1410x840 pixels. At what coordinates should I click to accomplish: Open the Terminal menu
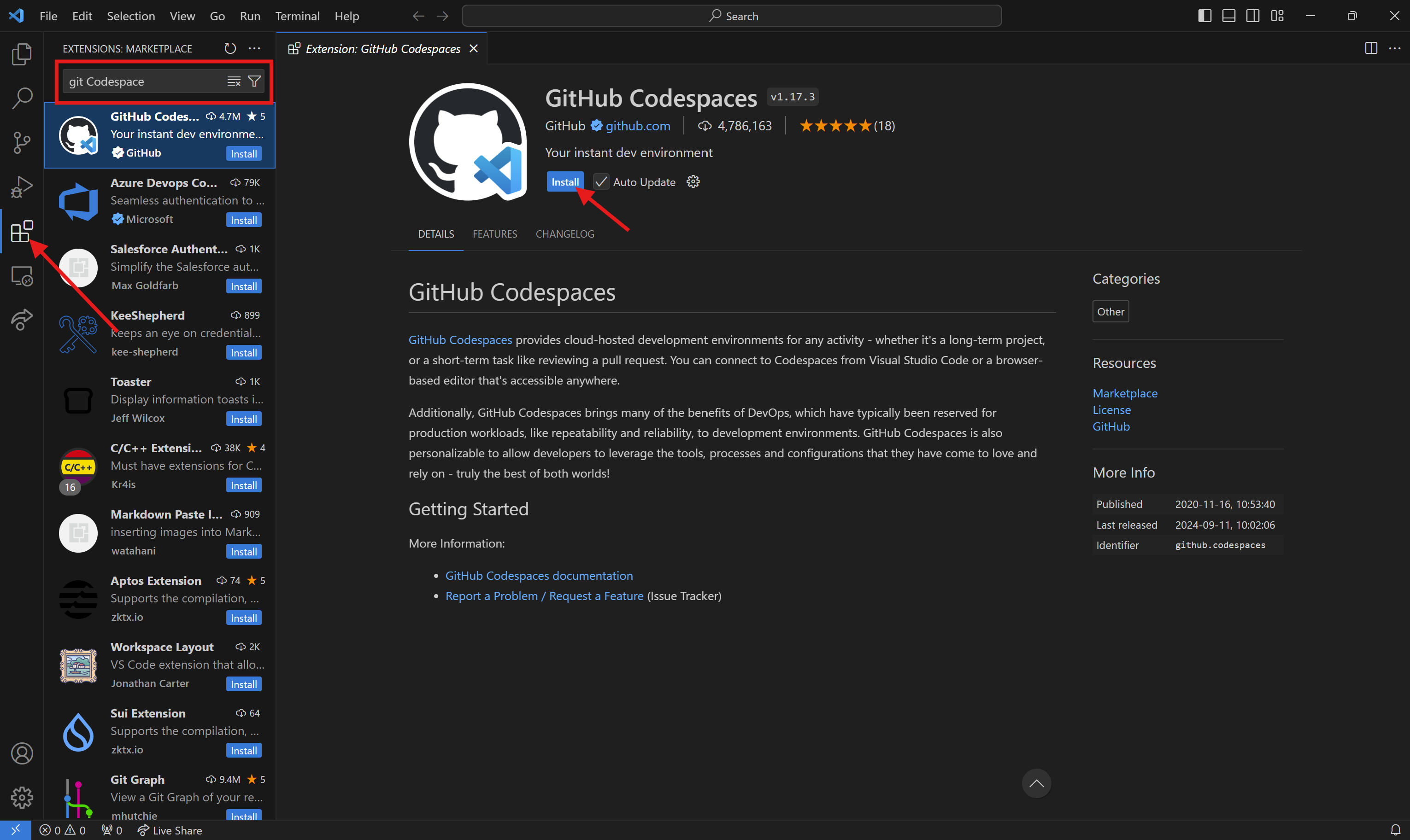click(x=297, y=16)
